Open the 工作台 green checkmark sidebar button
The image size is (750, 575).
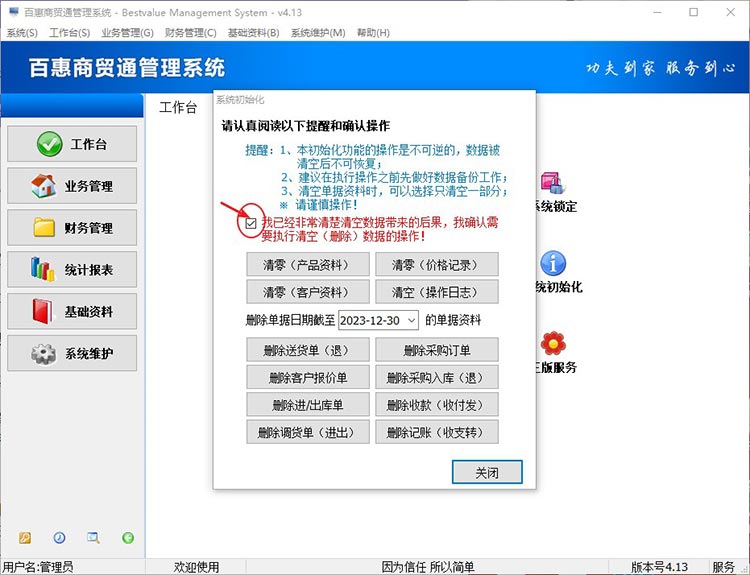[x=72, y=144]
